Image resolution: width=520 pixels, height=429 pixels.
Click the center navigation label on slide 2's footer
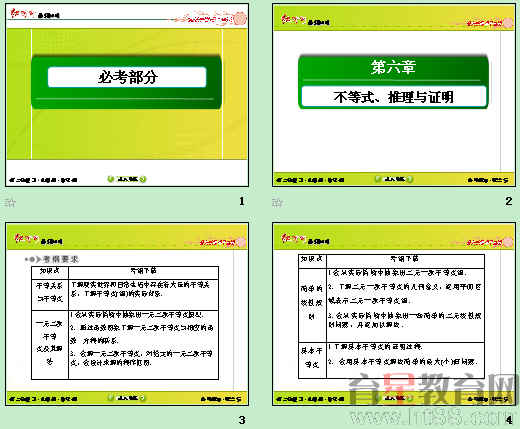[394, 179]
